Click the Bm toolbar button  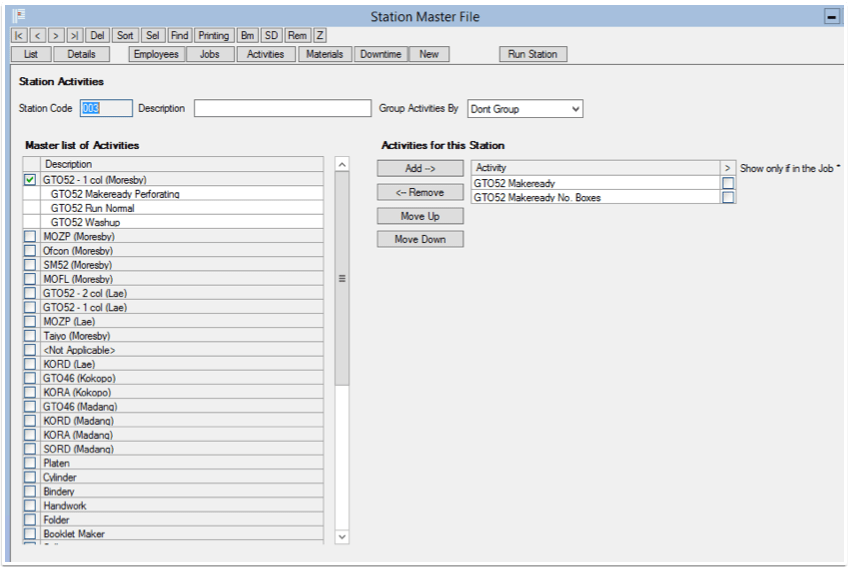(247, 36)
